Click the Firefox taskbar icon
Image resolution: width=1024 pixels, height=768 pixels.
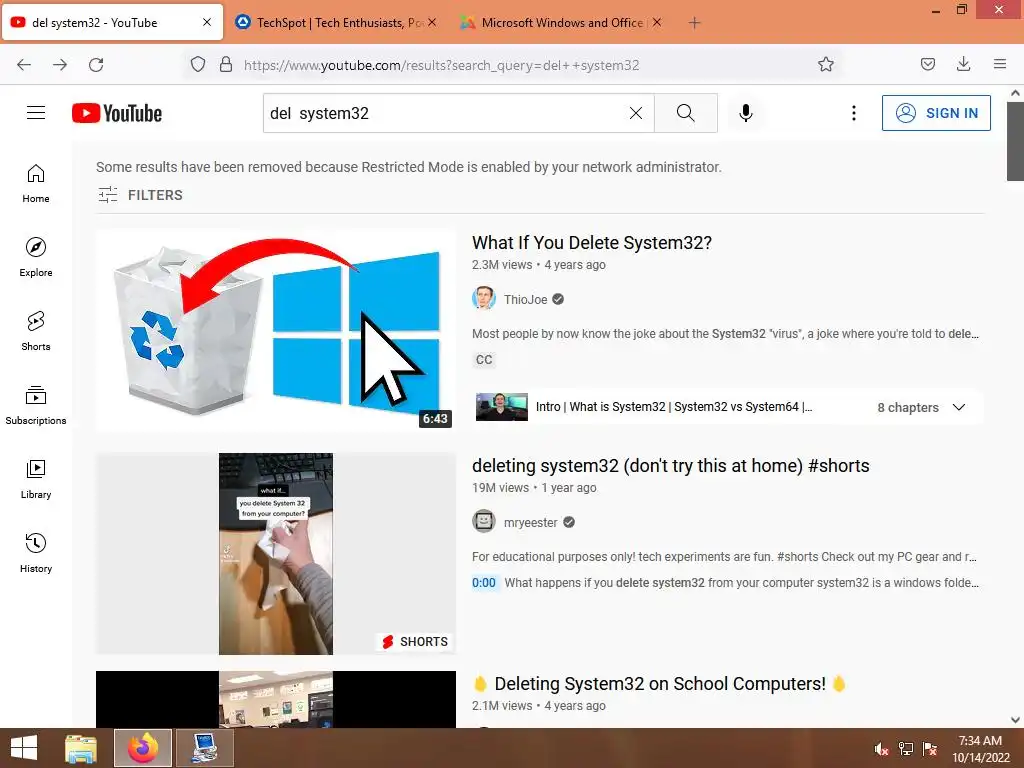click(143, 748)
